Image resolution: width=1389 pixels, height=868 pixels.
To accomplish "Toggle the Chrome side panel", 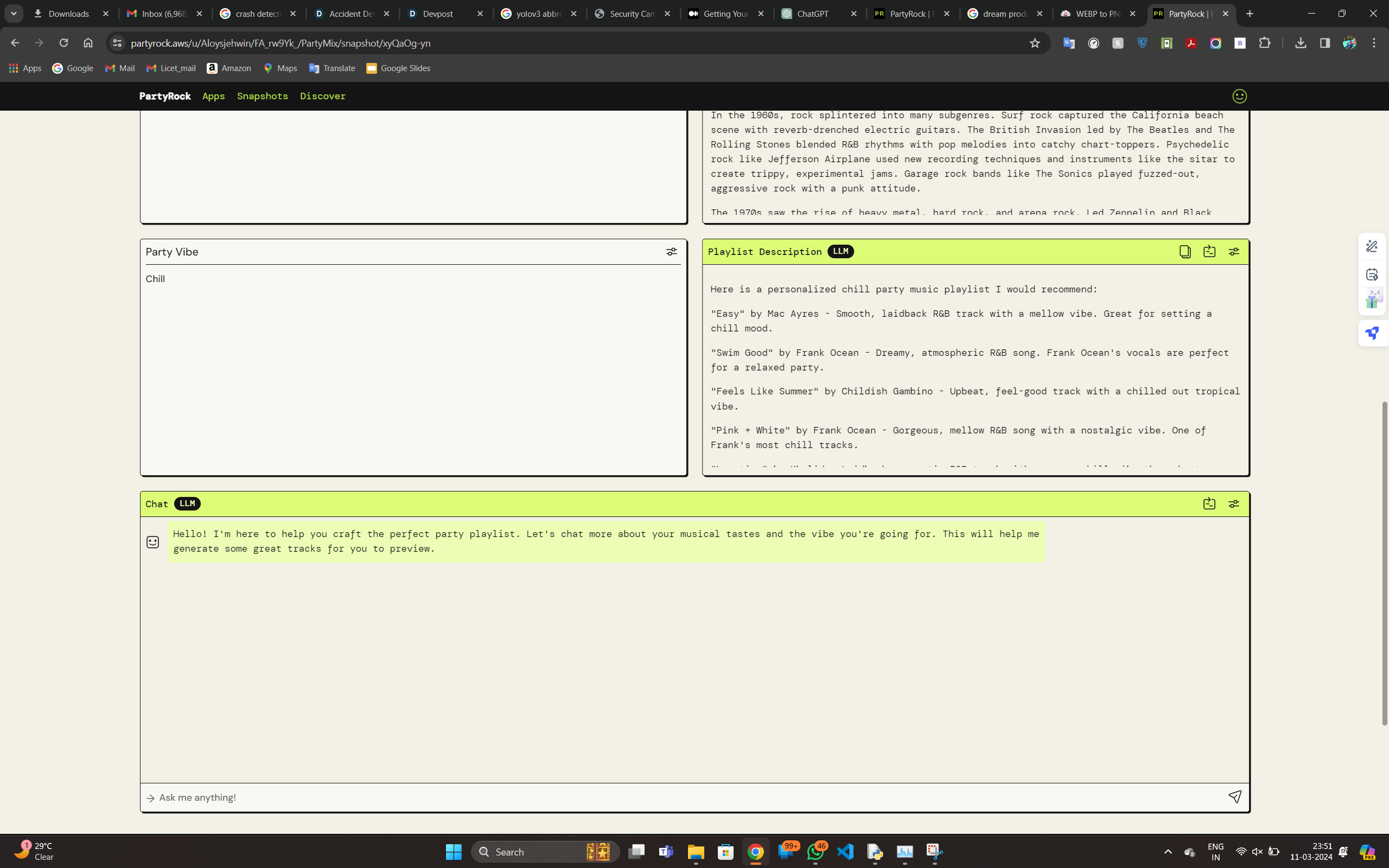I will tap(1325, 43).
